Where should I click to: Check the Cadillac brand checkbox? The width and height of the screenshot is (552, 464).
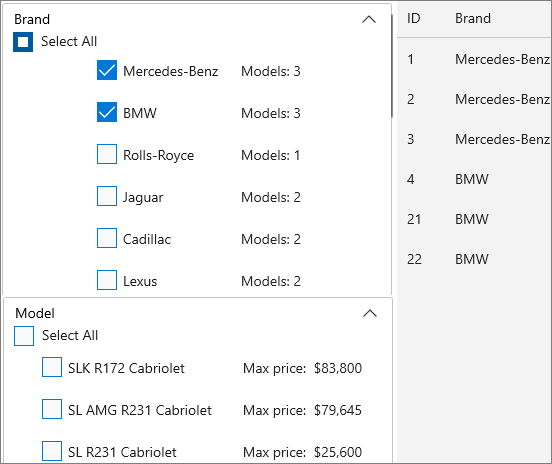107,238
